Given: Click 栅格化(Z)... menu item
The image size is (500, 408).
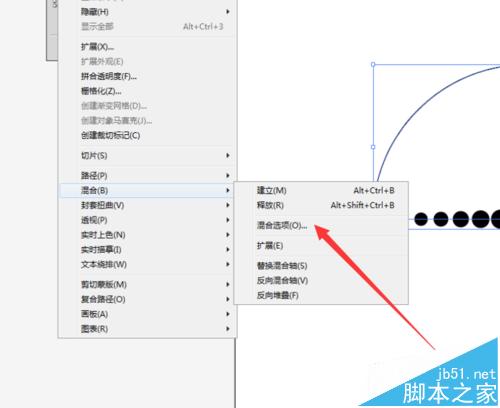Looking at the screenshot, I should (147, 91).
